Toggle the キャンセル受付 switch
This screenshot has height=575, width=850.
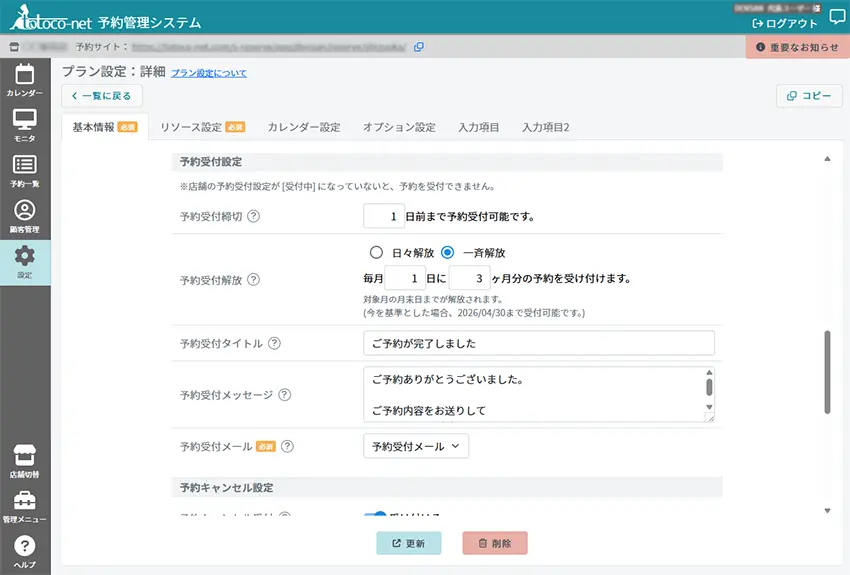[375, 516]
